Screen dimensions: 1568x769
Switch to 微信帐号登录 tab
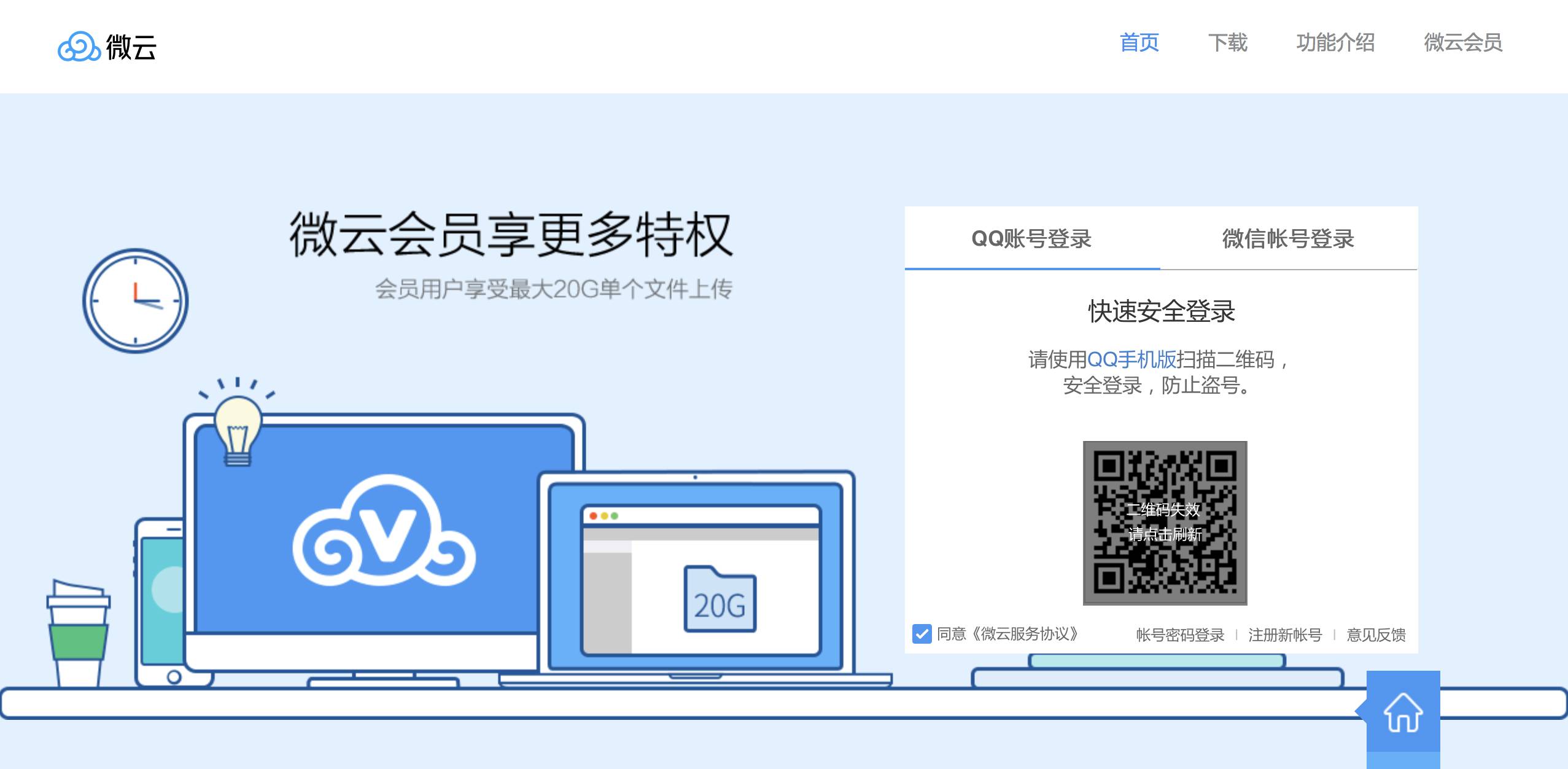[x=1288, y=238]
